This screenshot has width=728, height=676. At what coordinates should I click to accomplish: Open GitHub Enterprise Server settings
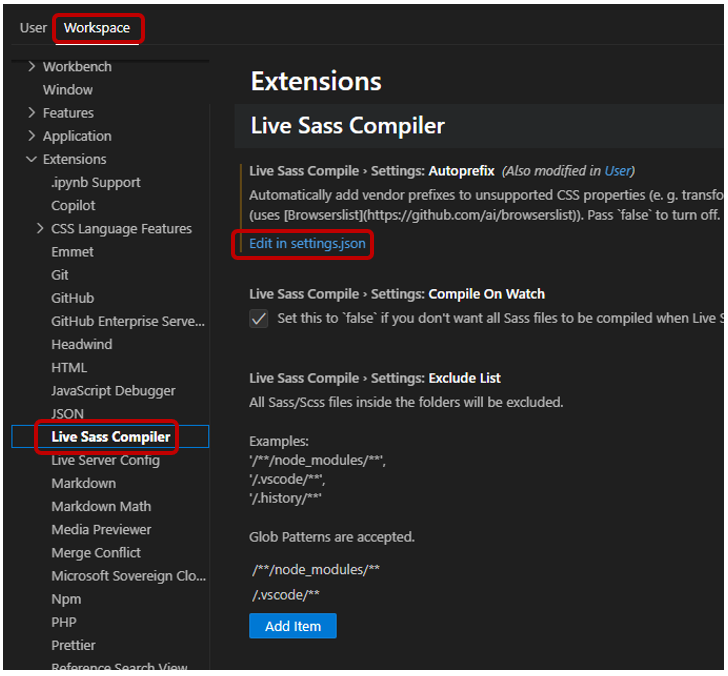[128, 321]
